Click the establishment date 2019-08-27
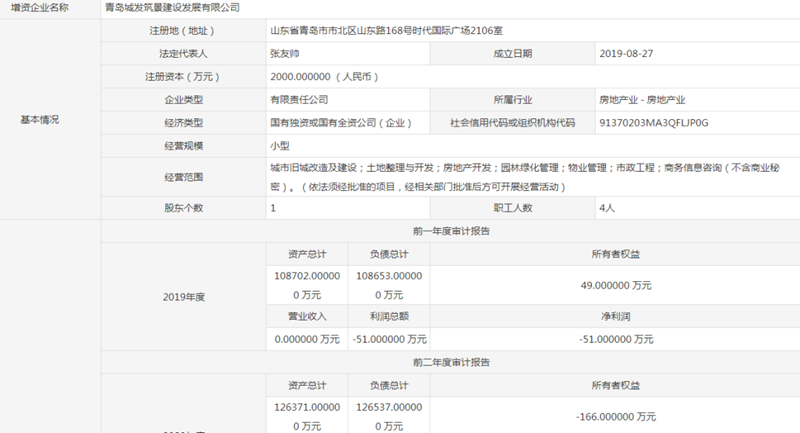Screen dimensions: 800x433 coord(625,54)
